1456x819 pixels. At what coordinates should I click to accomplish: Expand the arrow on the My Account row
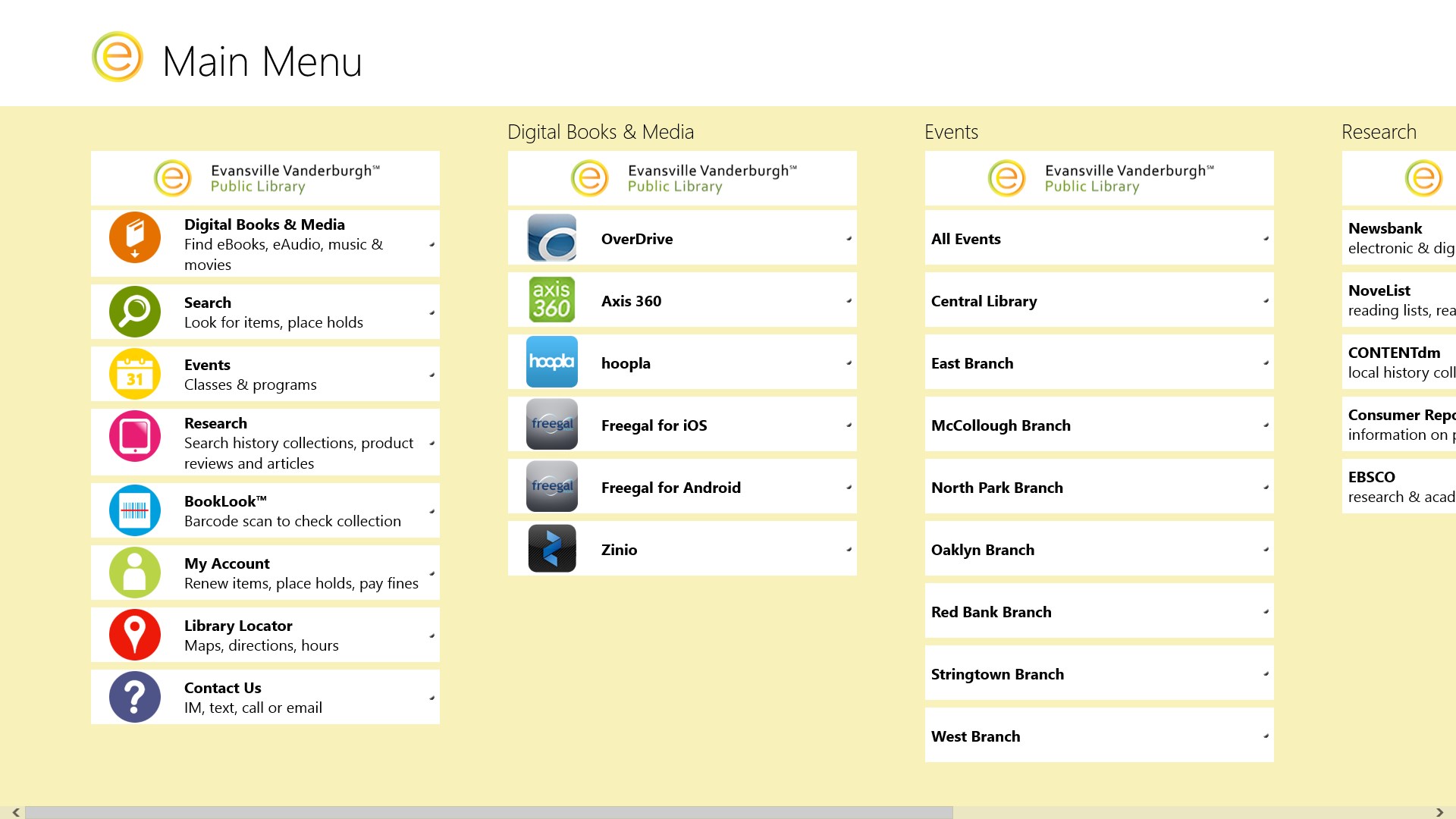pos(431,573)
